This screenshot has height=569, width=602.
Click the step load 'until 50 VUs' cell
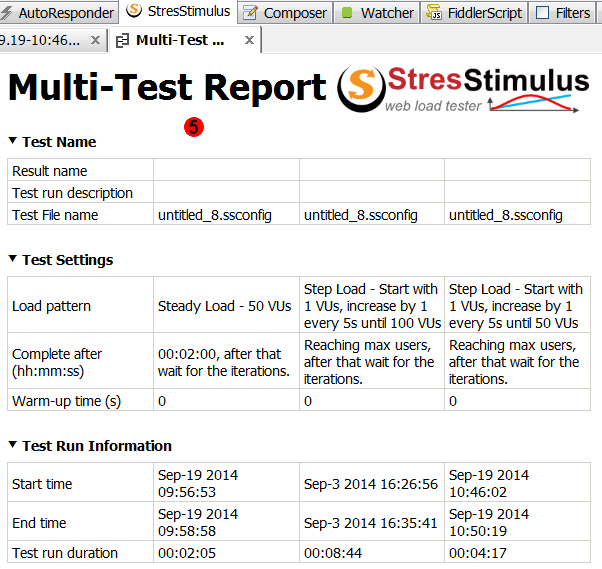(516, 306)
